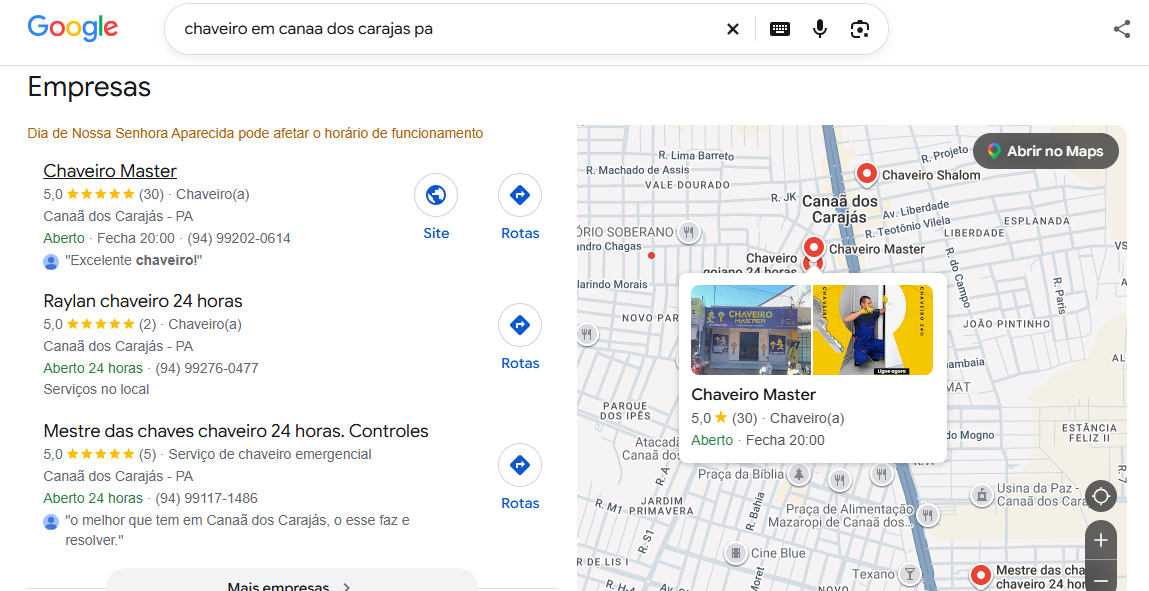The image size is (1149, 591).
Task: Zoom in on the map
Action: tap(1101, 540)
